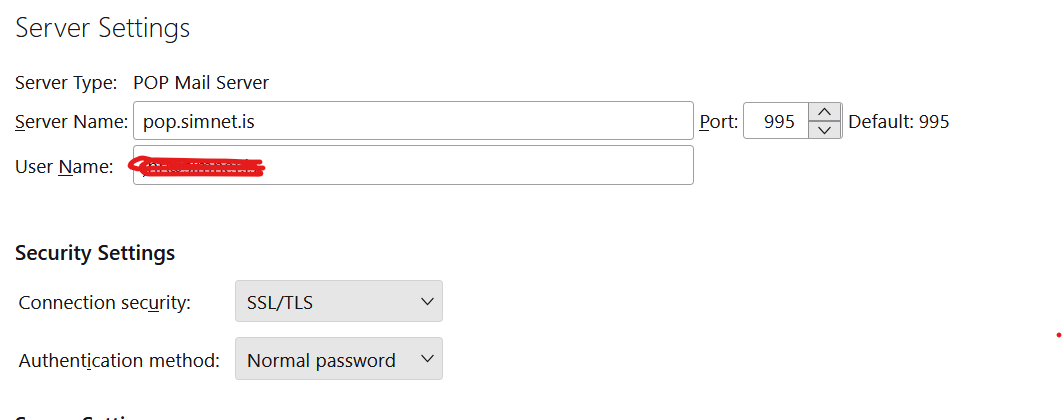Click the POP Mail Server text

[x=200, y=83]
